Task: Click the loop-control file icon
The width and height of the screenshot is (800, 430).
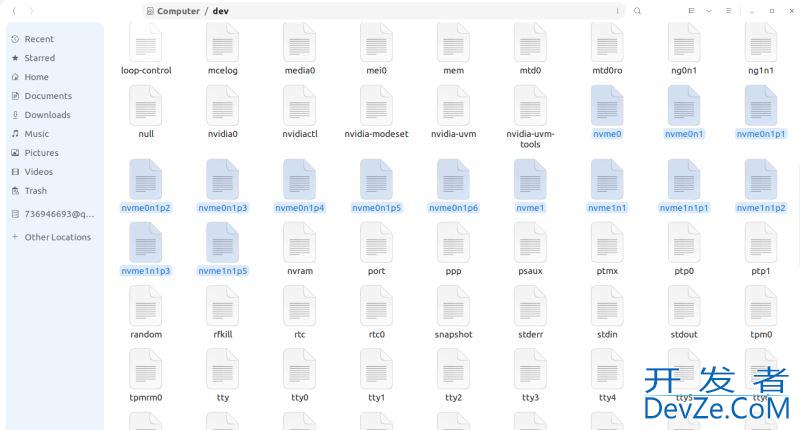Action: [146, 43]
